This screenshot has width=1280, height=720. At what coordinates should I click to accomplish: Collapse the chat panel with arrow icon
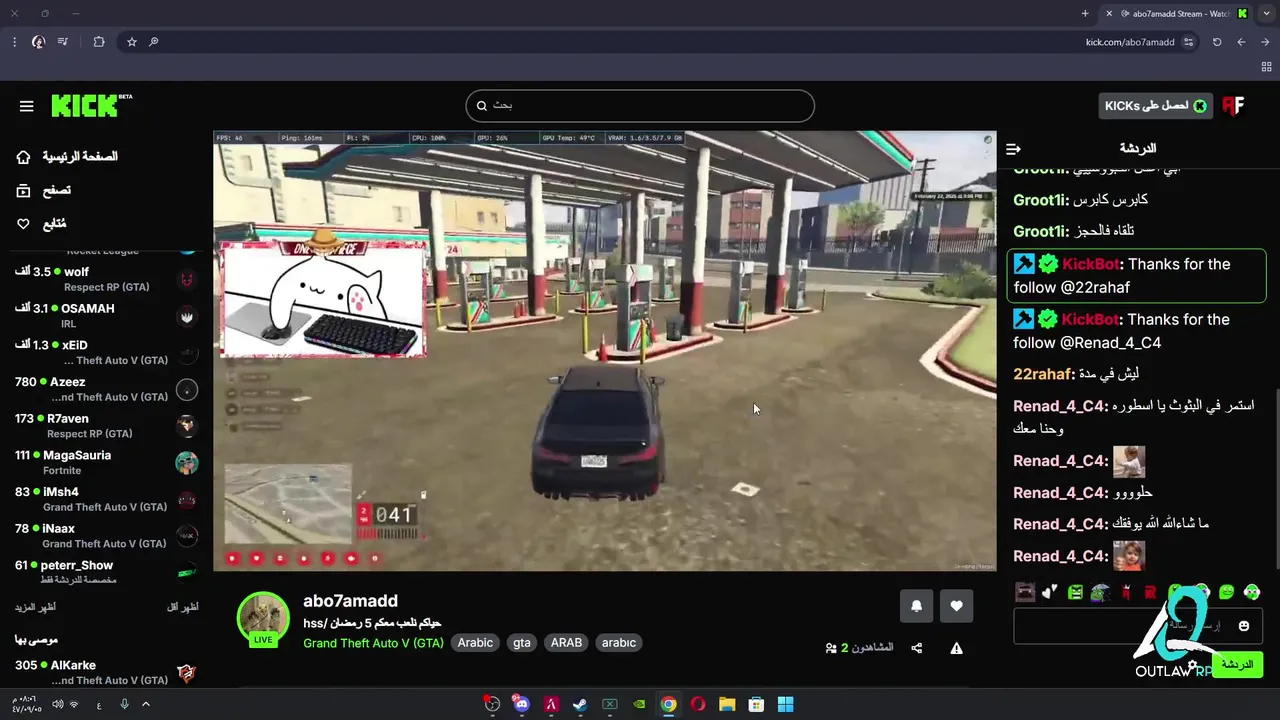click(1013, 149)
